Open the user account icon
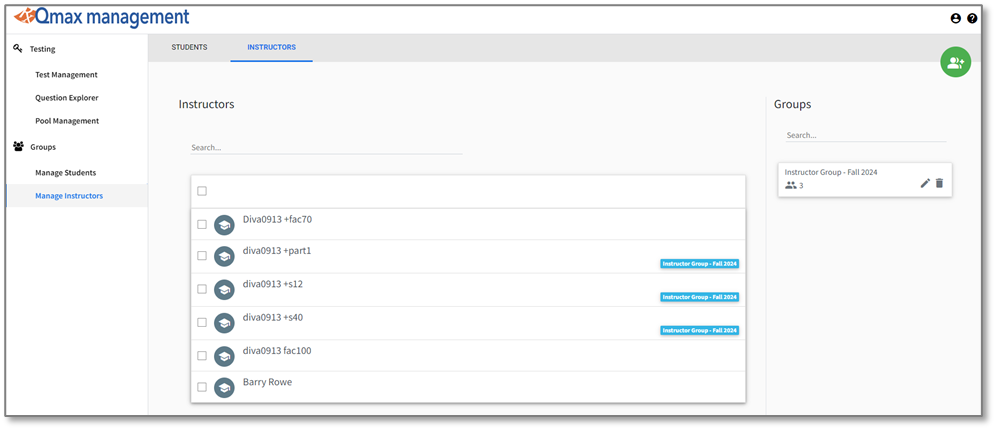The height and width of the screenshot is (430, 996). (x=955, y=18)
